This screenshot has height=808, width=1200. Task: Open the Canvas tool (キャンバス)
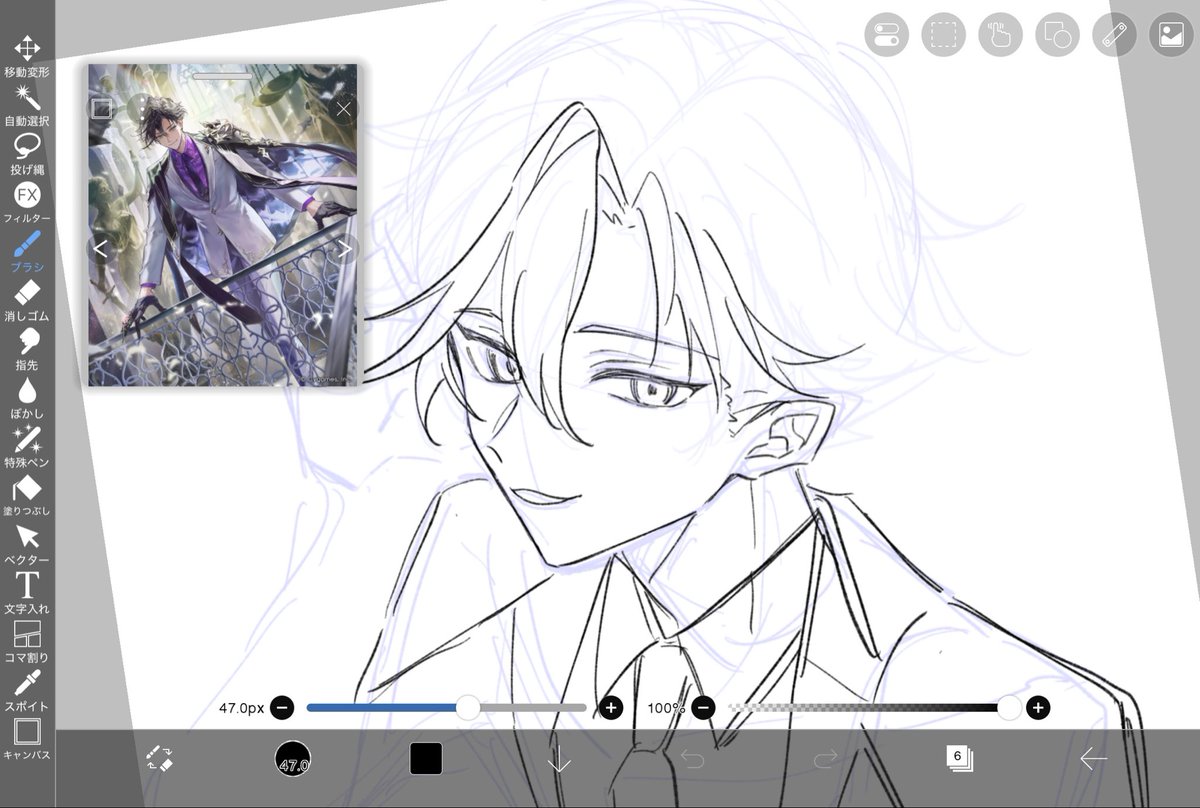(27, 739)
